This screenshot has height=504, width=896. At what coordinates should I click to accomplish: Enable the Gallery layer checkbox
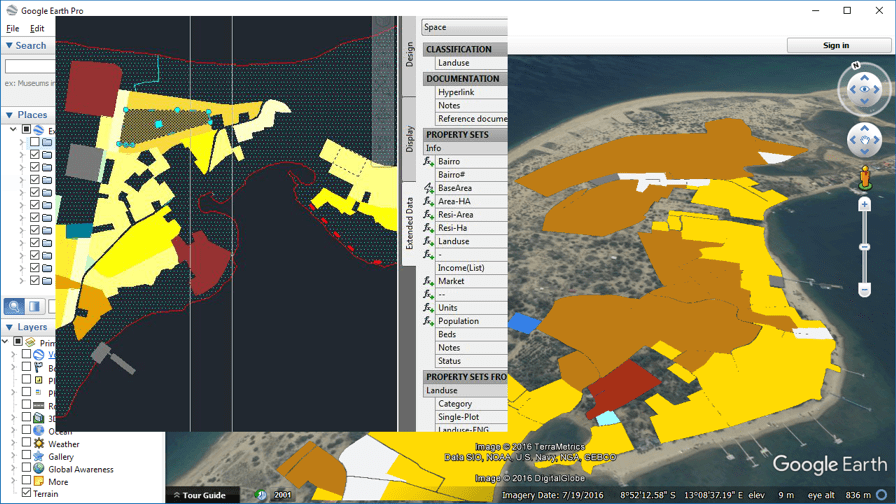tap(26, 456)
